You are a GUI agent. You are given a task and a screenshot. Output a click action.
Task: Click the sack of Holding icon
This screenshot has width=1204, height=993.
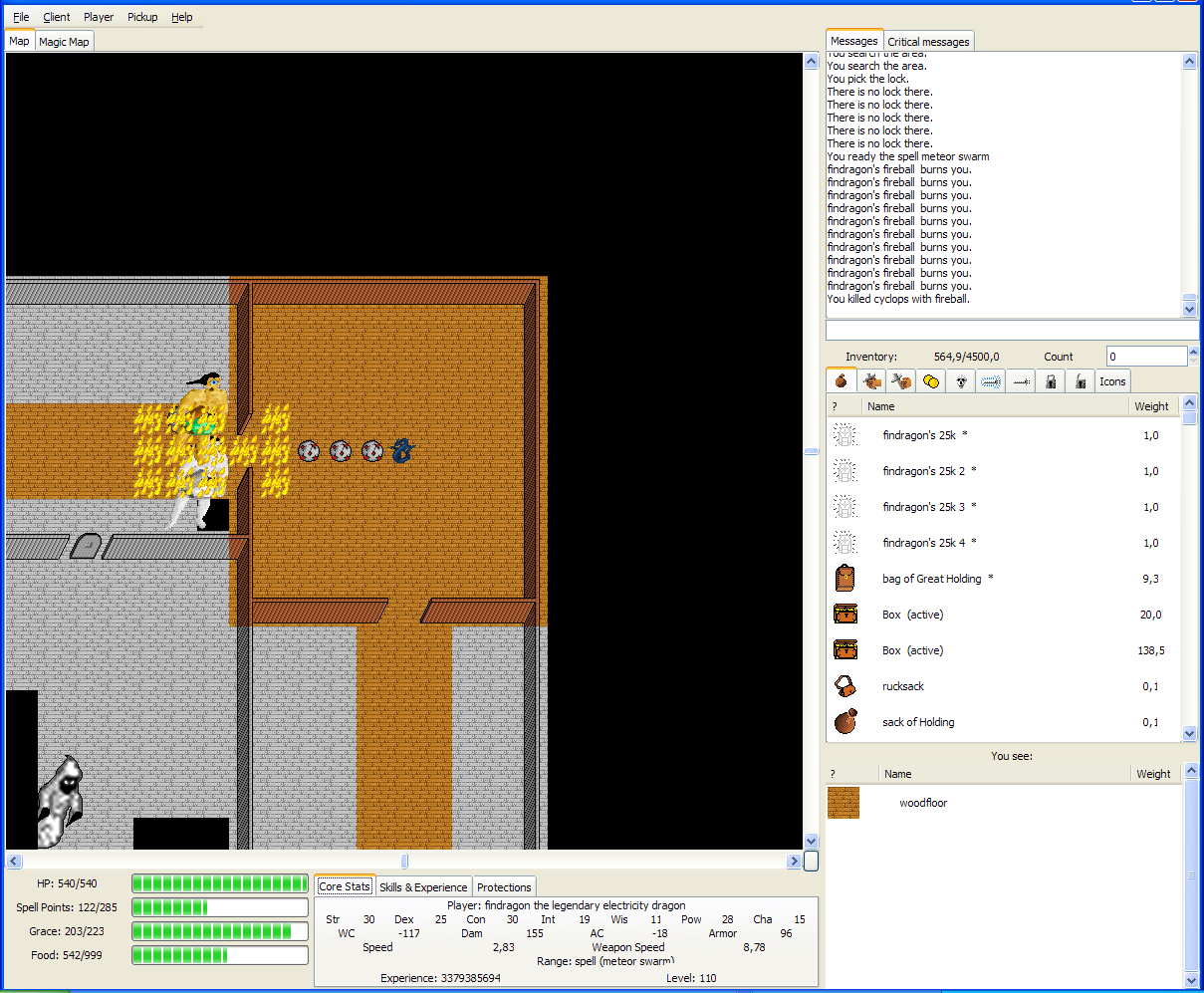(845, 722)
